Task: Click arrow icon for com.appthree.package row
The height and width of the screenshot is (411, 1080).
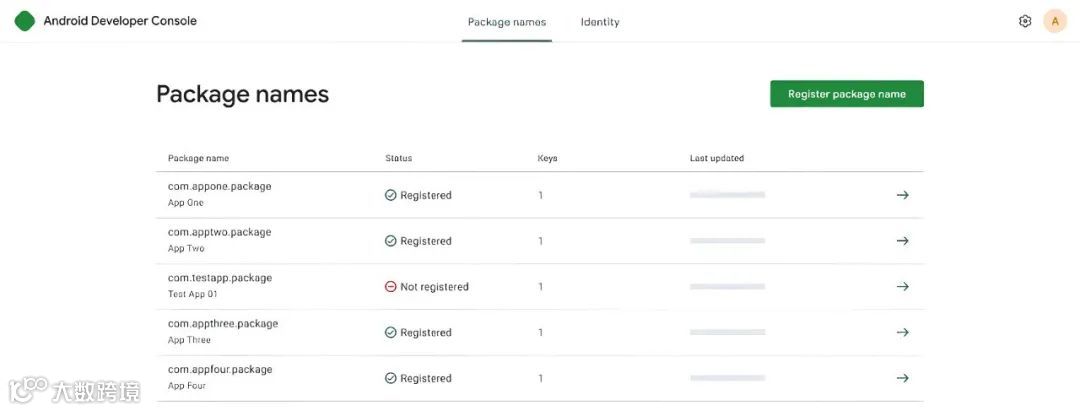Action: 902,333
